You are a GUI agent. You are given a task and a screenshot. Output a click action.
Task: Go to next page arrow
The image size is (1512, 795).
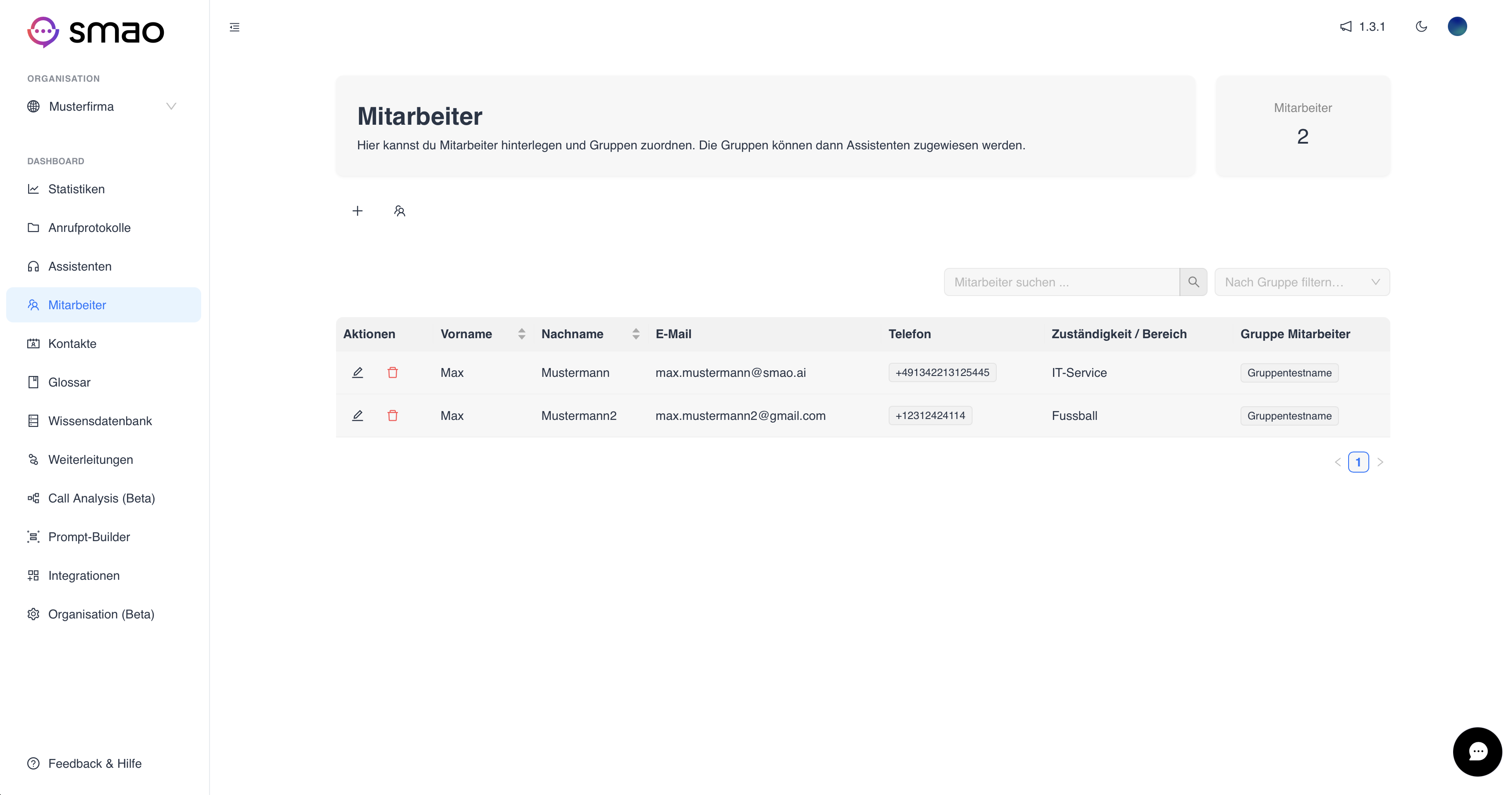pyautogui.click(x=1380, y=463)
